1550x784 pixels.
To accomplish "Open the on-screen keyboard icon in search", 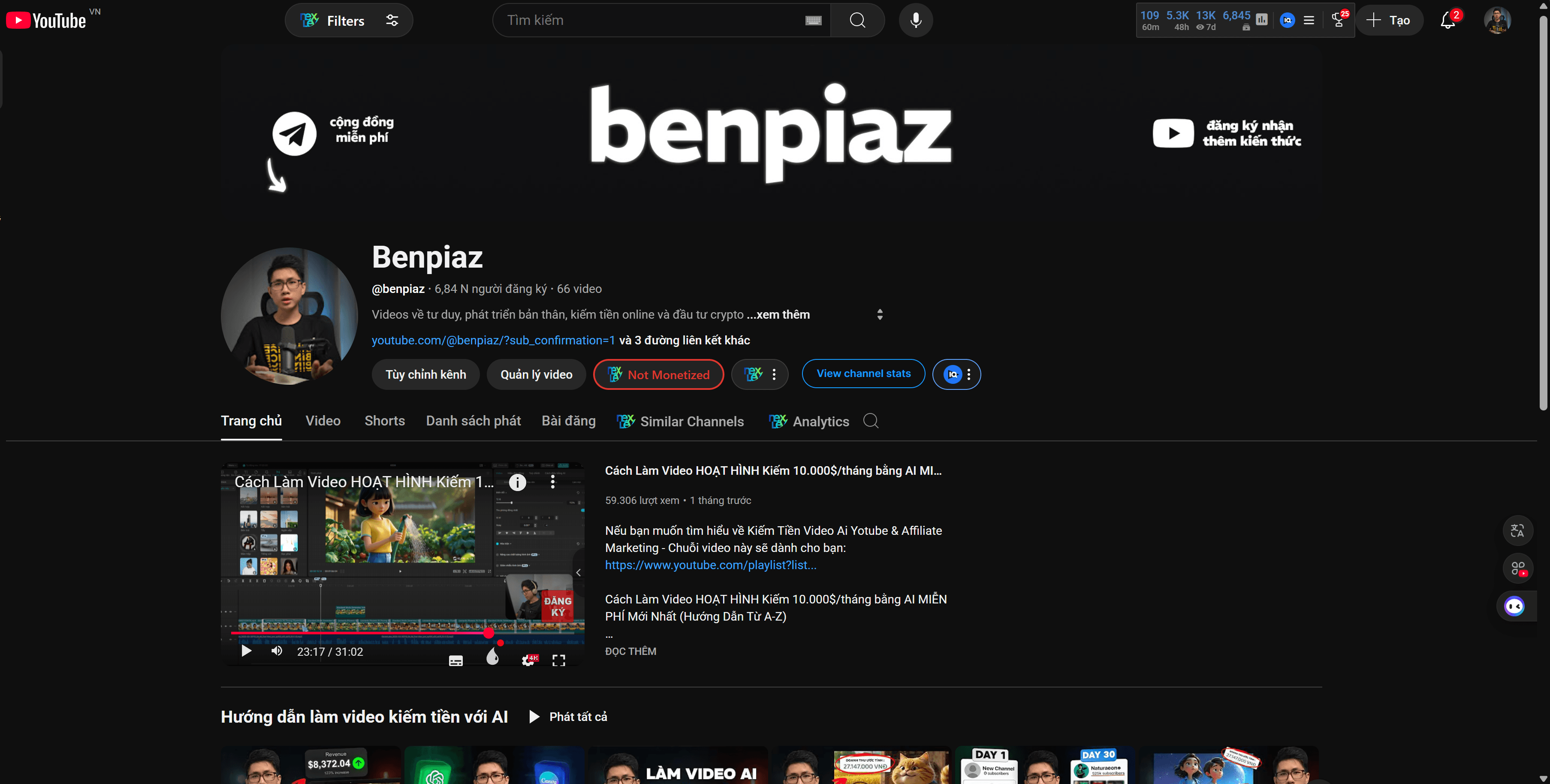I will point(813,21).
